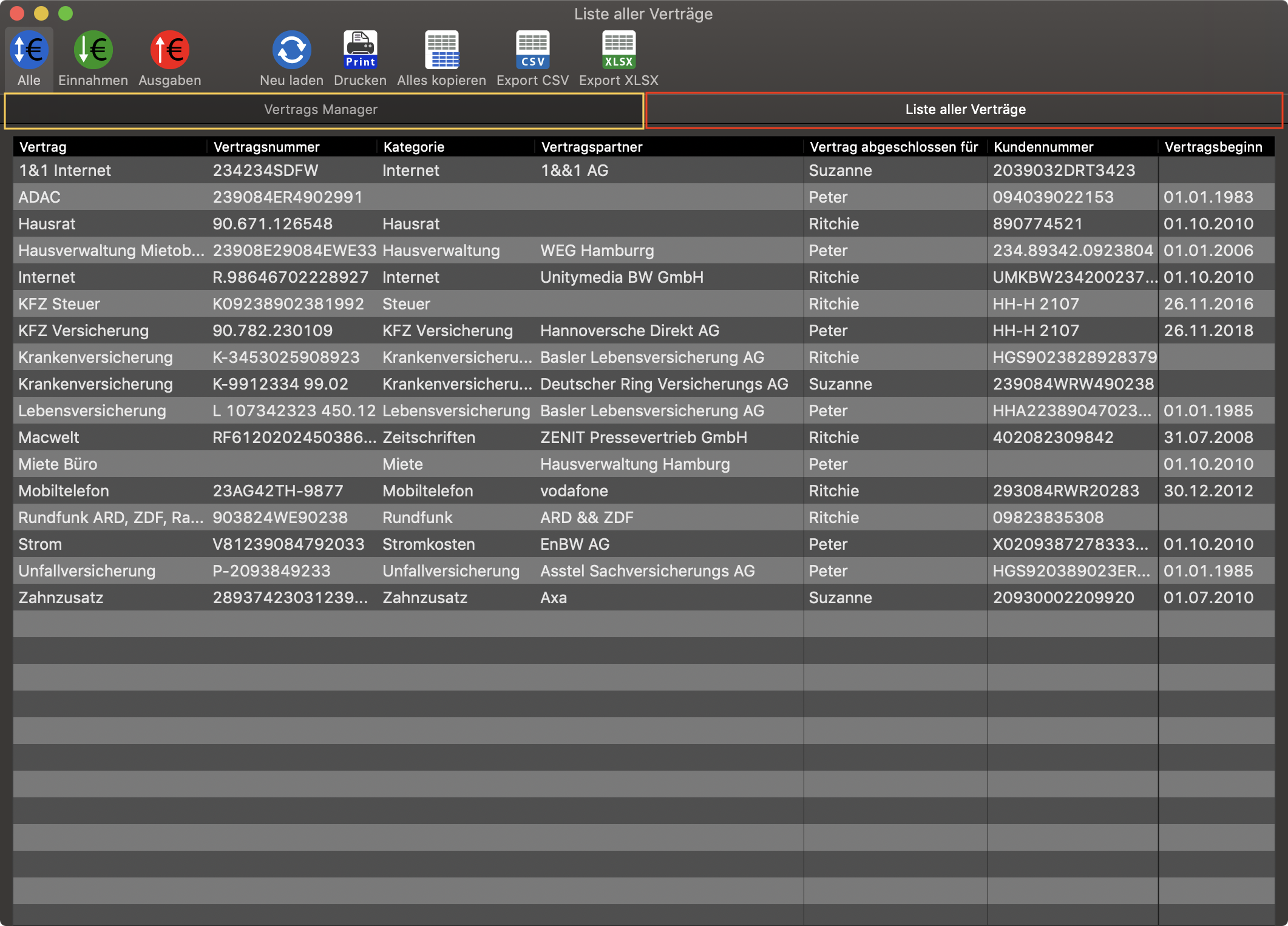Select the Strom contract row
1288x926 pixels.
point(644,544)
